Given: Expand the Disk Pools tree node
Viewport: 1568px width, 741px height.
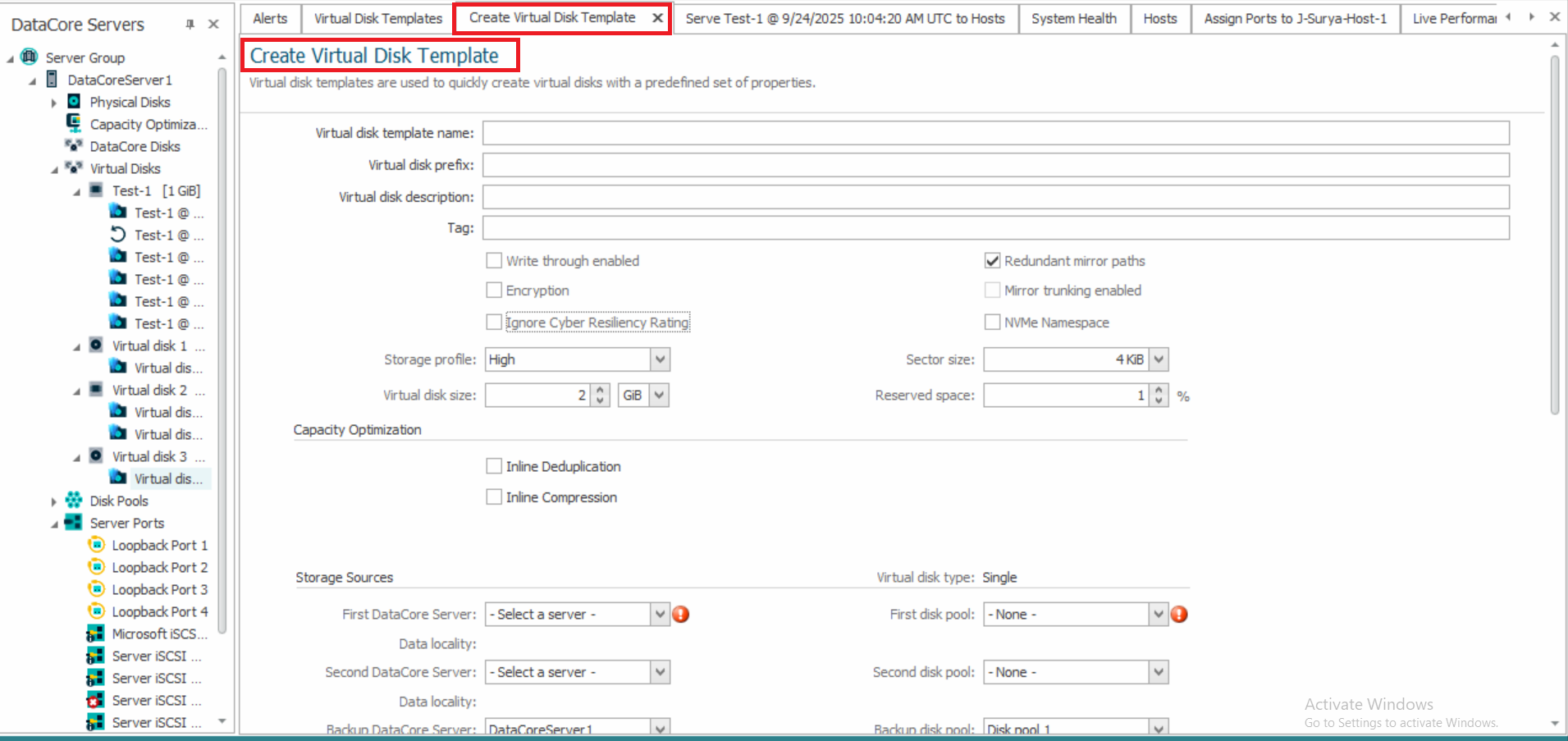Looking at the screenshot, I should (x=54, y=501).
